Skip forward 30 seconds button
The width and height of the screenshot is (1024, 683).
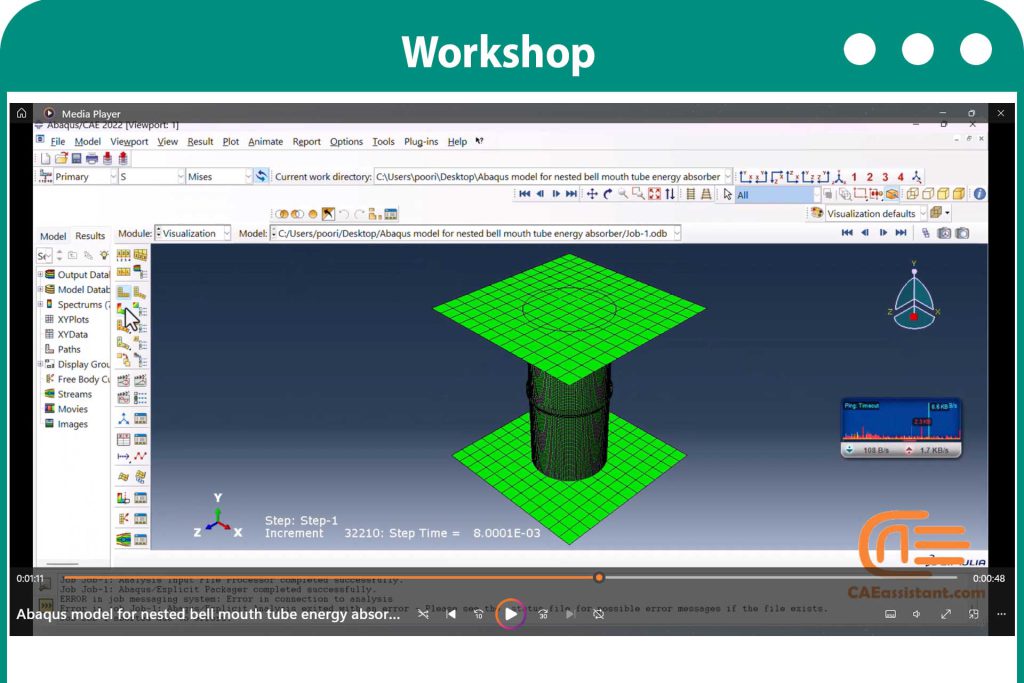543,614
